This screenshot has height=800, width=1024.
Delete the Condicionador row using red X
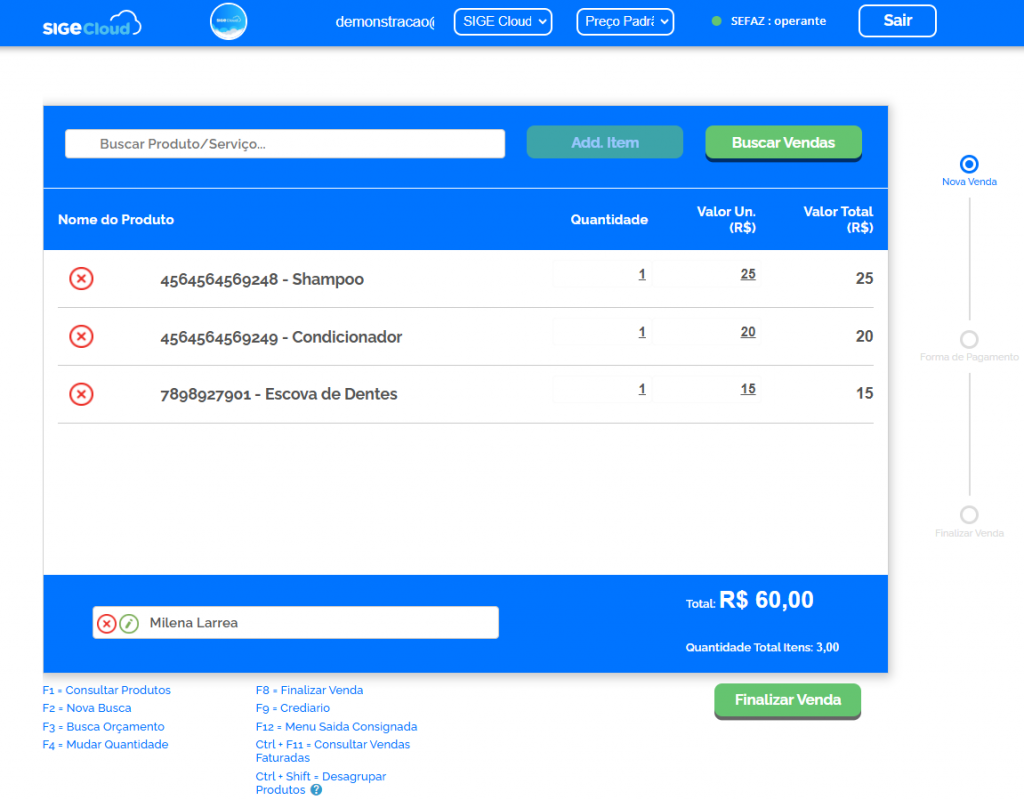pyautogui.click(x=81, y=336)
